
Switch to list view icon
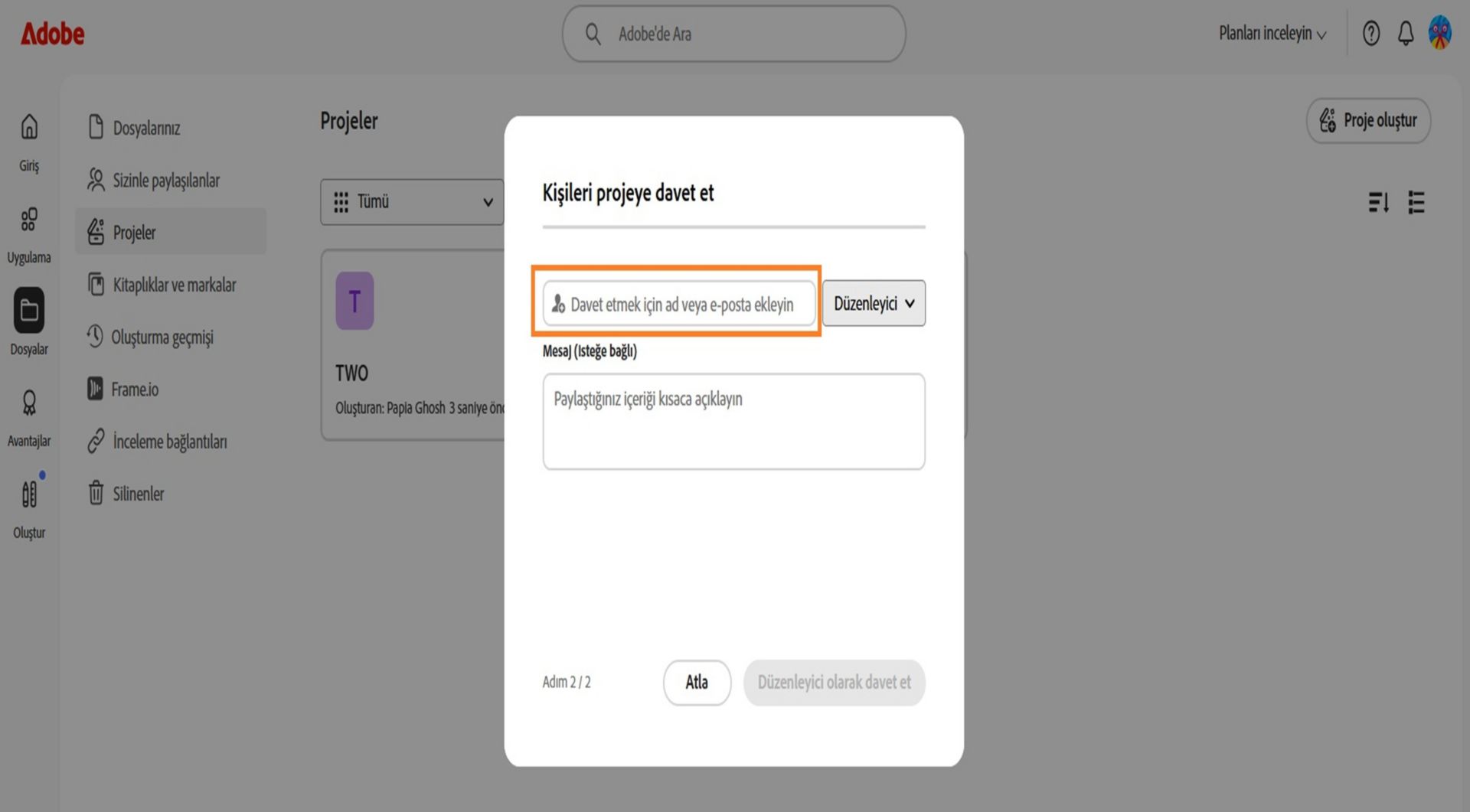pos(1416,203)
